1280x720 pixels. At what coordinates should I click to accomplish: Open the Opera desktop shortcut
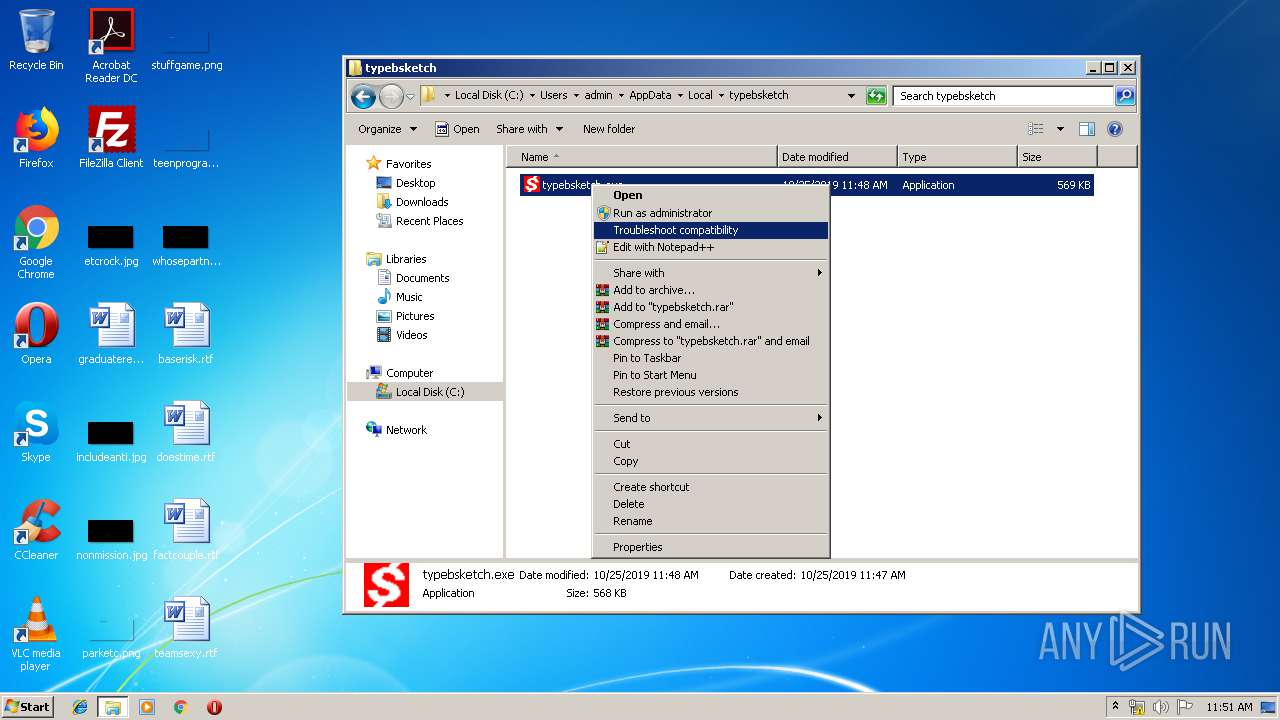pos(36,334)
